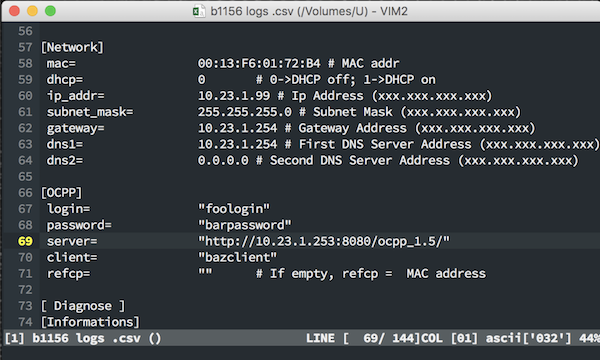600x360 pixels.
Task: Click the [Informations] section header
Action: [90, 322]
